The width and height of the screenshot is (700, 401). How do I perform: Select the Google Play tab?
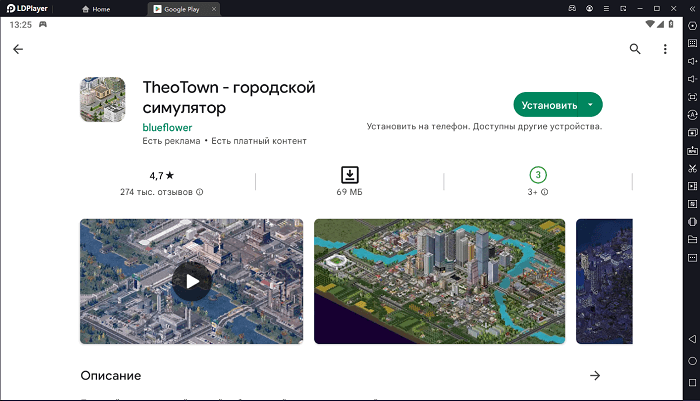pyautogui.click(x=182, y=9)
